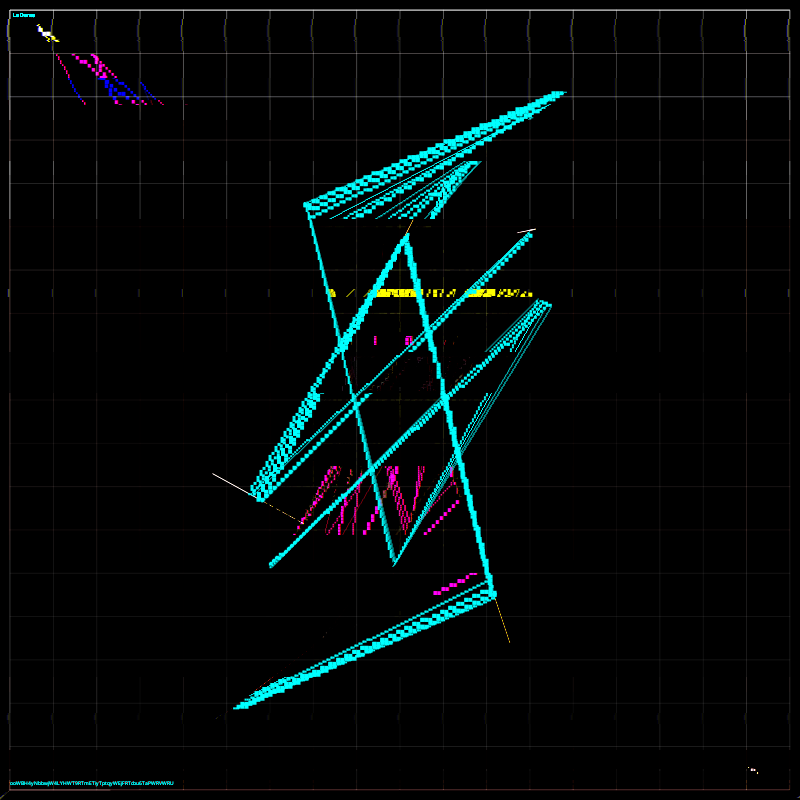The height and width of the screenshot is (800, 800).
Task: Click the apex of the inner cyan triangle
Action: (407, 239)
